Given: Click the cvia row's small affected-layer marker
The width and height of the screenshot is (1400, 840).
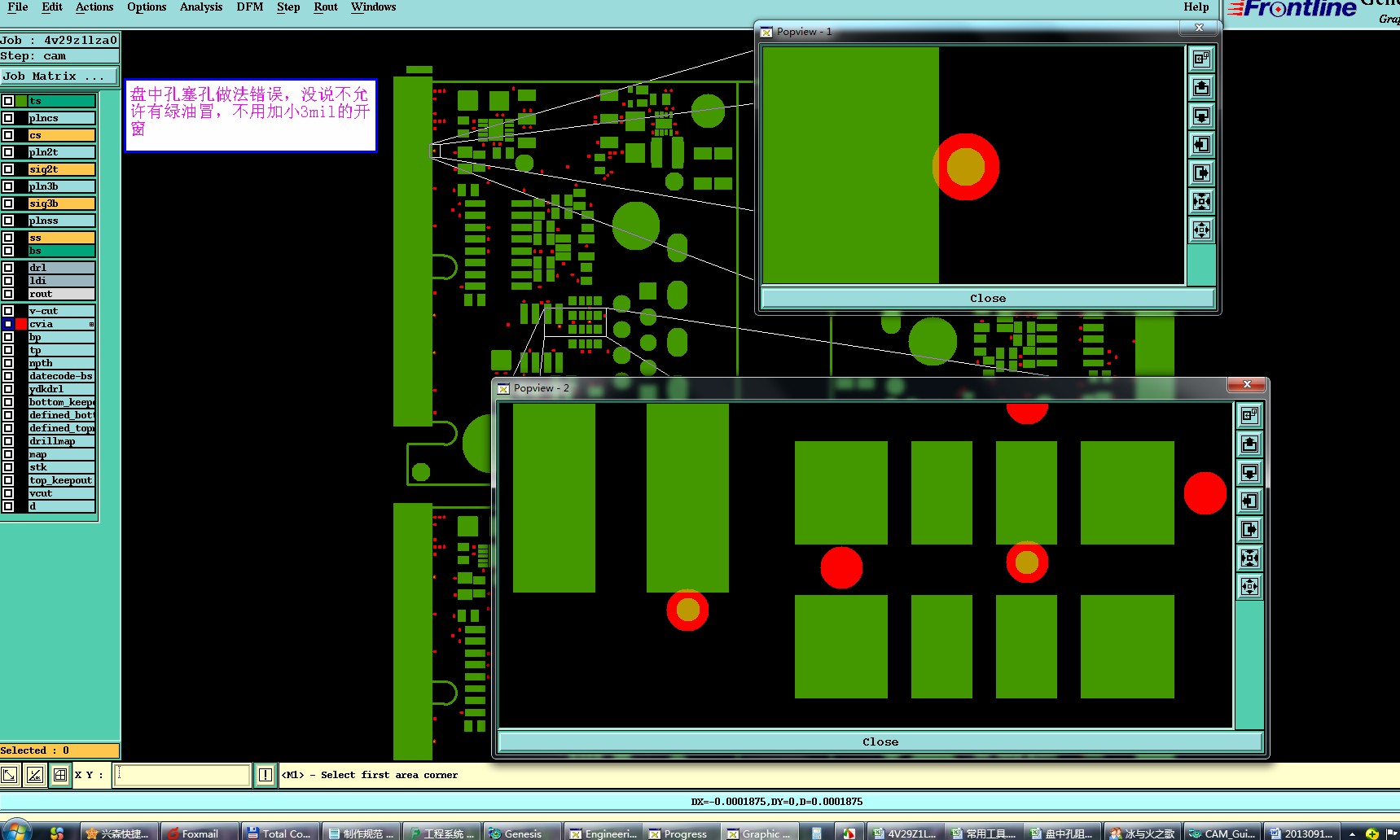Looking at the screenshot, I should (x=91, y=324).
